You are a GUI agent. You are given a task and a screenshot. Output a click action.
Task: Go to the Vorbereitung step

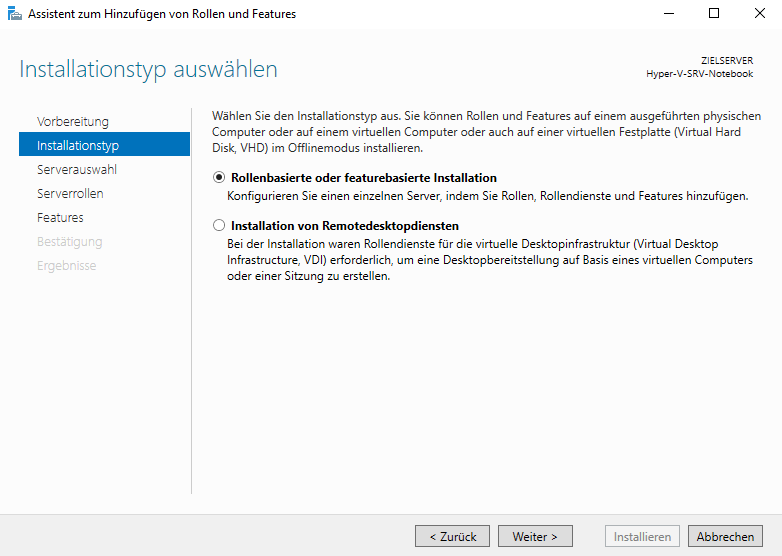[73, 122]
